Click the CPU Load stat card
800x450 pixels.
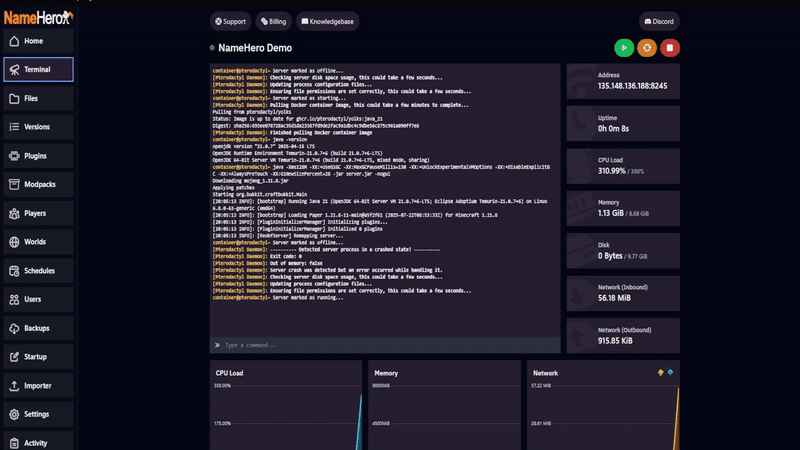(x=623, y=166)
